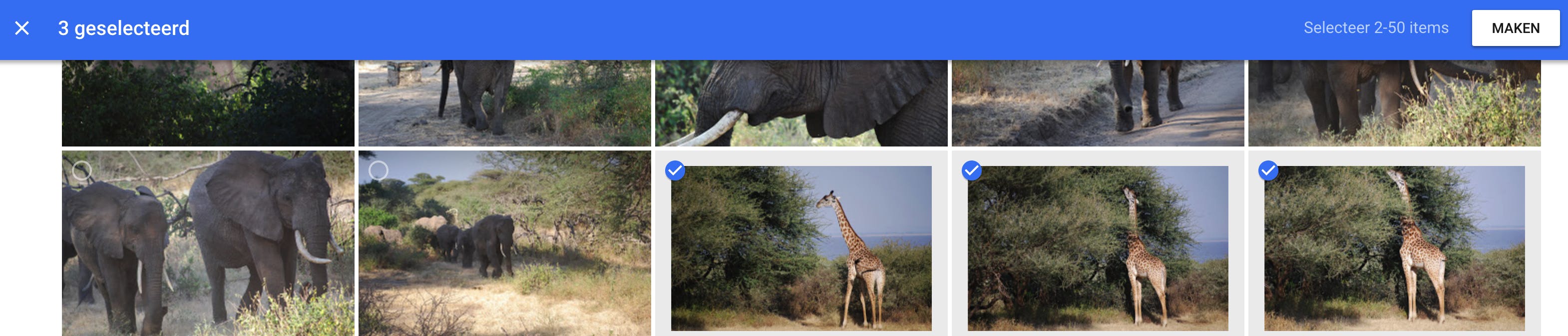The height and width of the screenshot is (336, 1568).
Task: Open the elephant tusk close-up thumbnail
Action: pyautogui.click(x=801, y=103)
